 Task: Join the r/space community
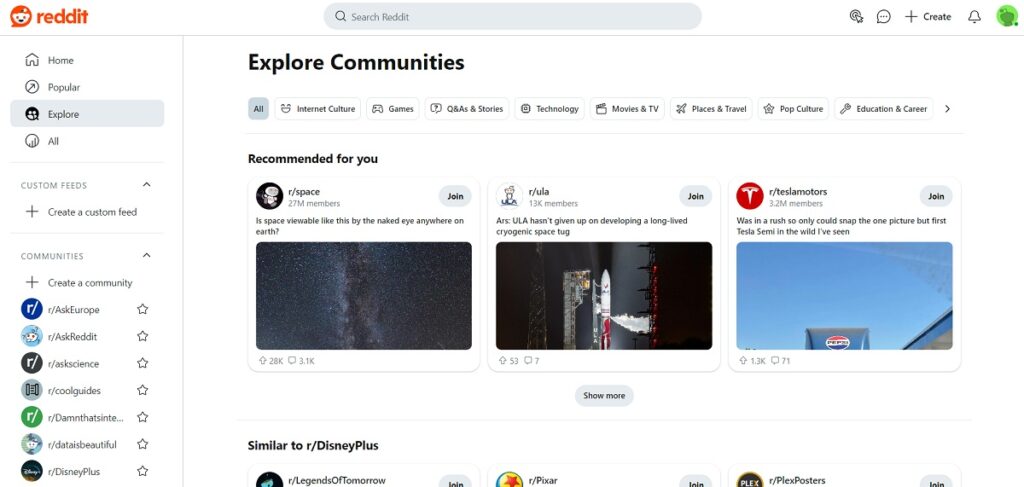point(455,196)
